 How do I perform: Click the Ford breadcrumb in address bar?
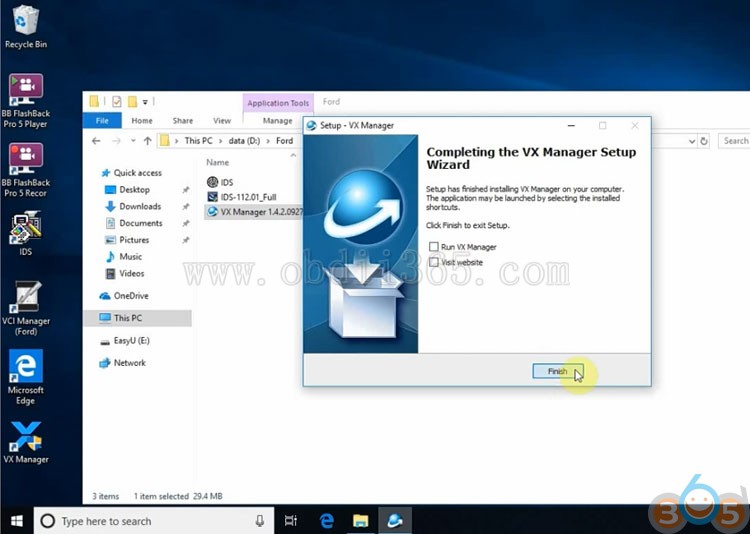[x=284, y=141]
